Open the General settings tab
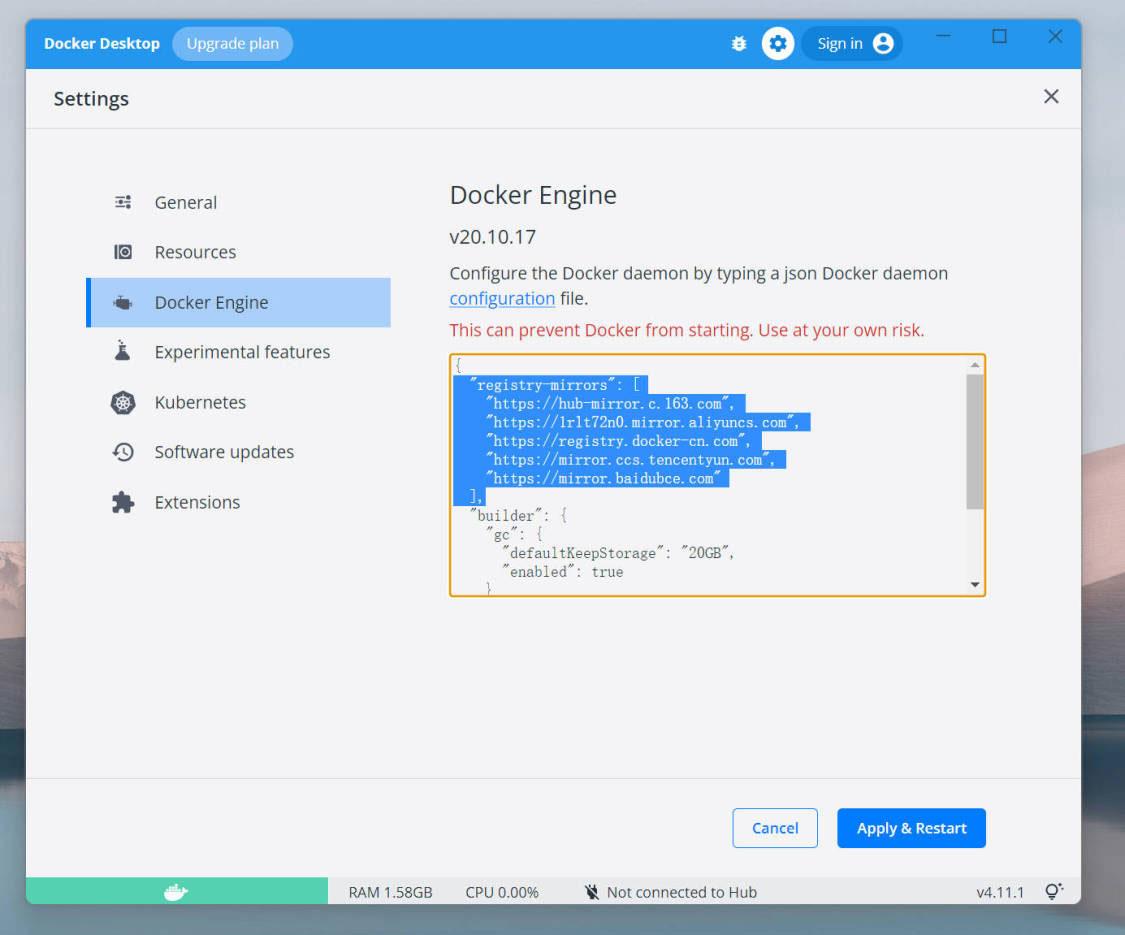The height and width of the screenshot is (935, 1125). (x=185, y=202)
